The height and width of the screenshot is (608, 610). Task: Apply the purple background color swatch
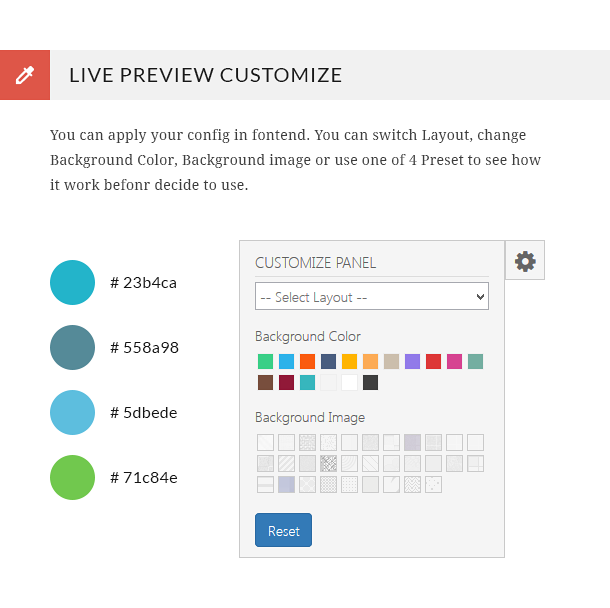412,361
